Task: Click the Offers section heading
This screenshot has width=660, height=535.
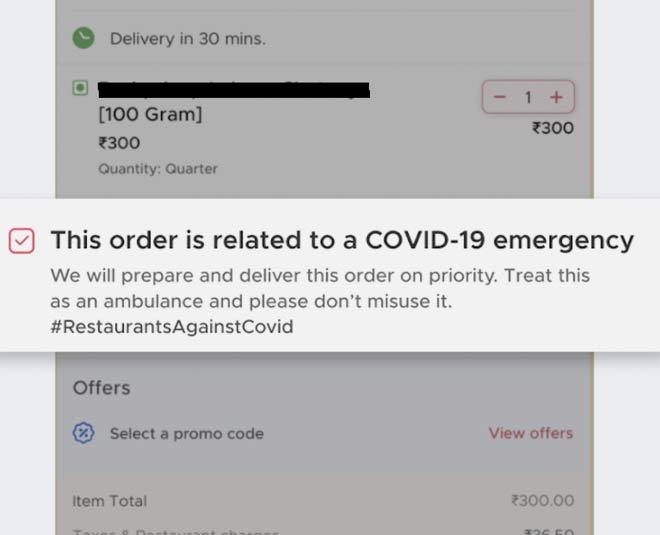Action: tap(101, 388)
